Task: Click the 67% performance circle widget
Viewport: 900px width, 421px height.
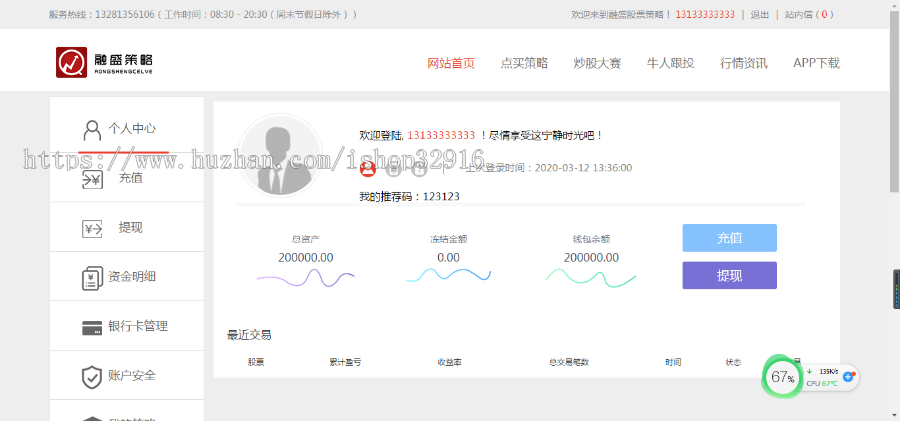Action: [x=782, y=377]
